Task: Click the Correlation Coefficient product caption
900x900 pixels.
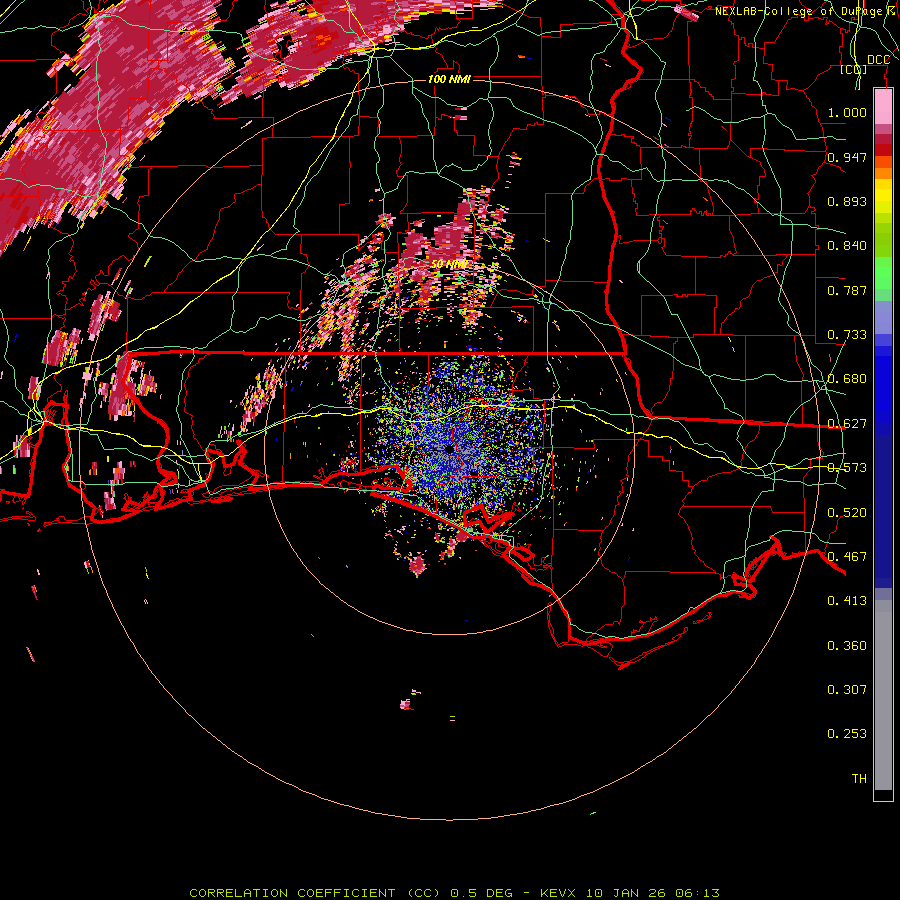Action: [x=454, y=893]
